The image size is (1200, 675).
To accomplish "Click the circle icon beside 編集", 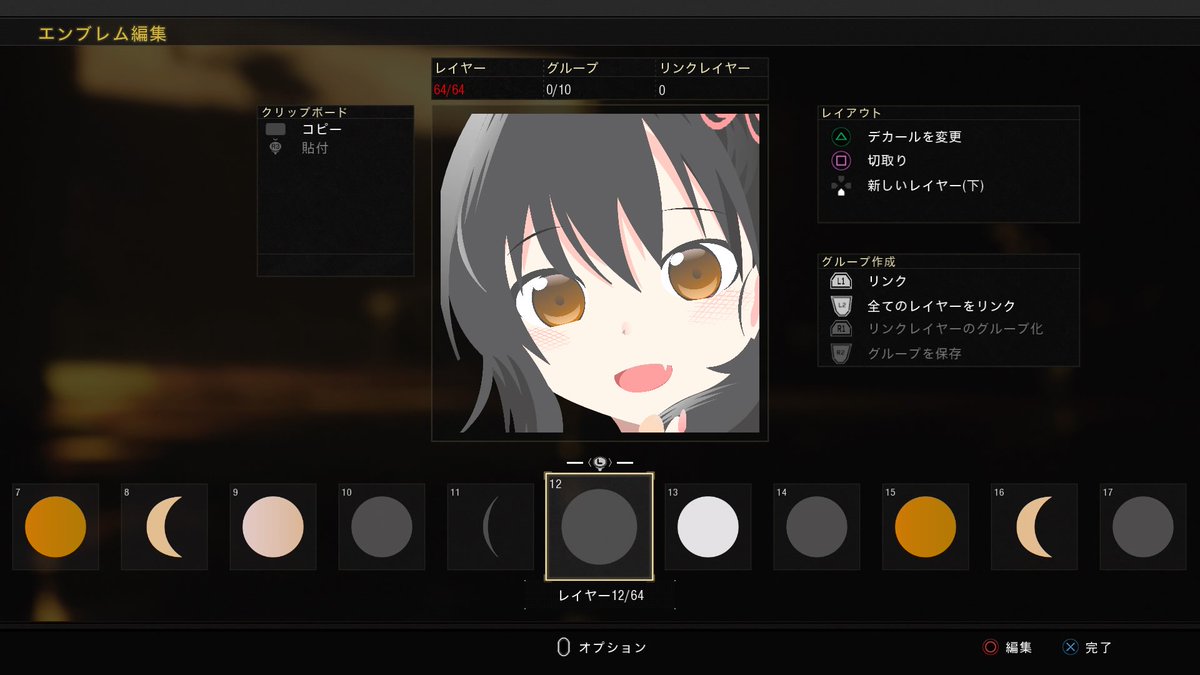I will pos(990,647).
